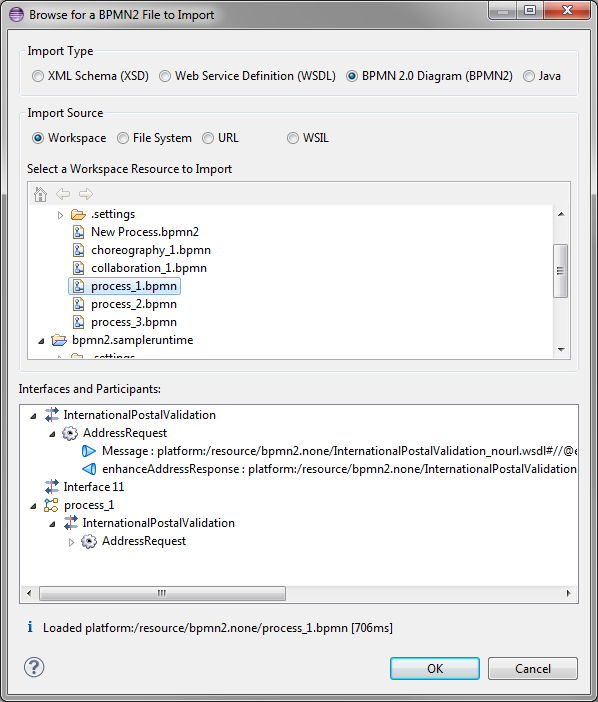Viewport: 598px width, 702px height.
Task: Collapse the bpmn2.sampleruntime project
Action: 41,341
